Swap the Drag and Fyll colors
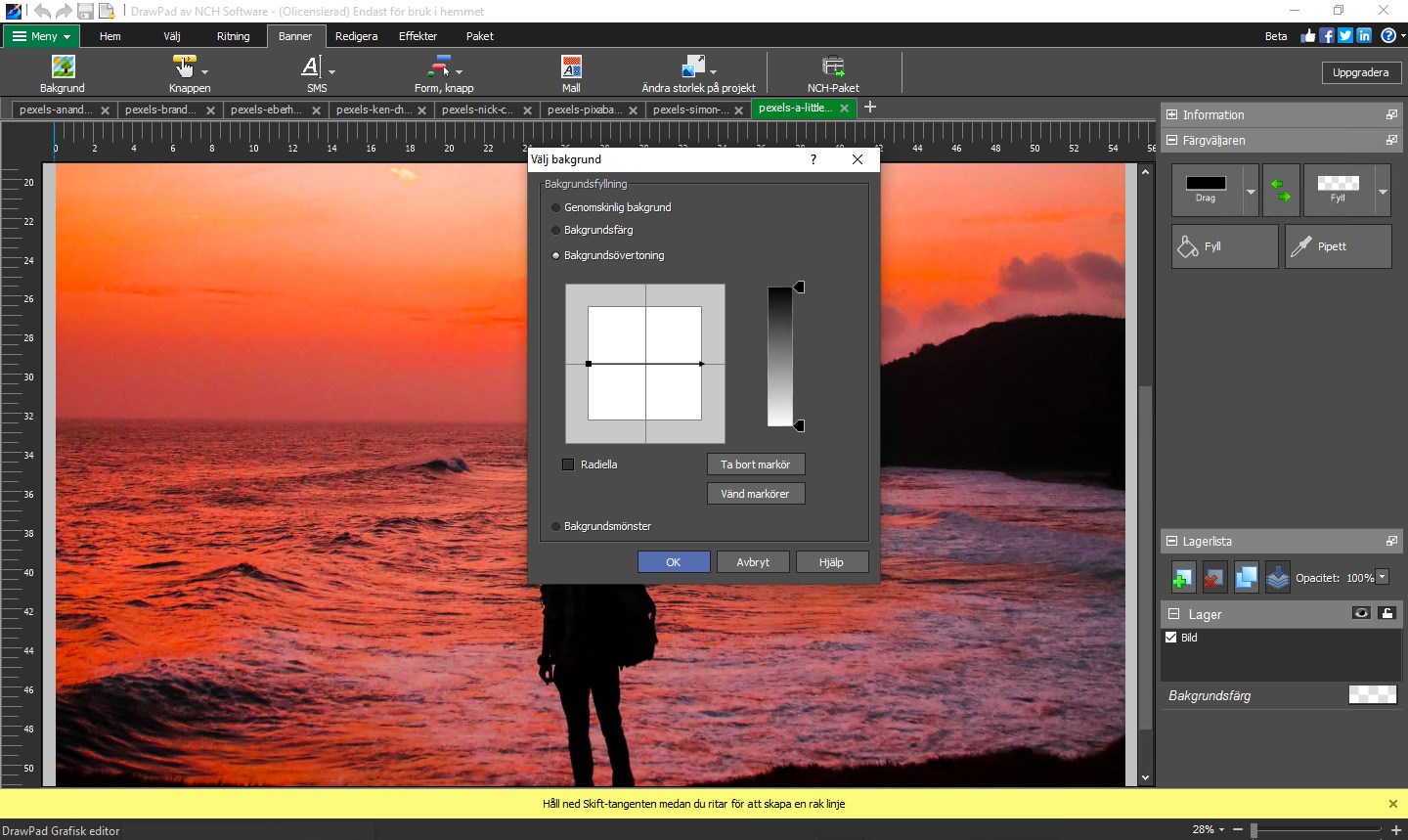 1281,190
